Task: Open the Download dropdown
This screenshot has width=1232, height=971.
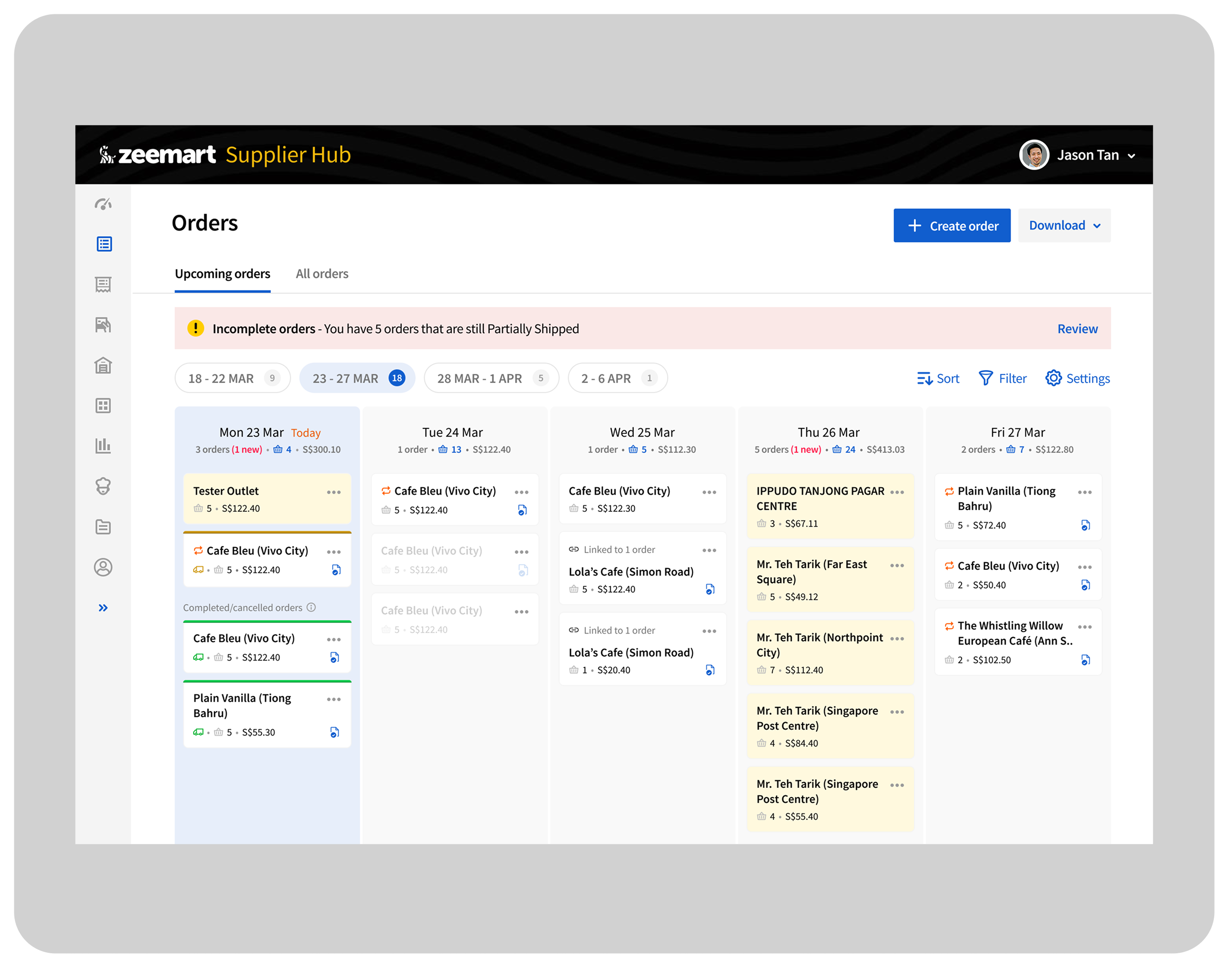Action: tap(1064, 226)
